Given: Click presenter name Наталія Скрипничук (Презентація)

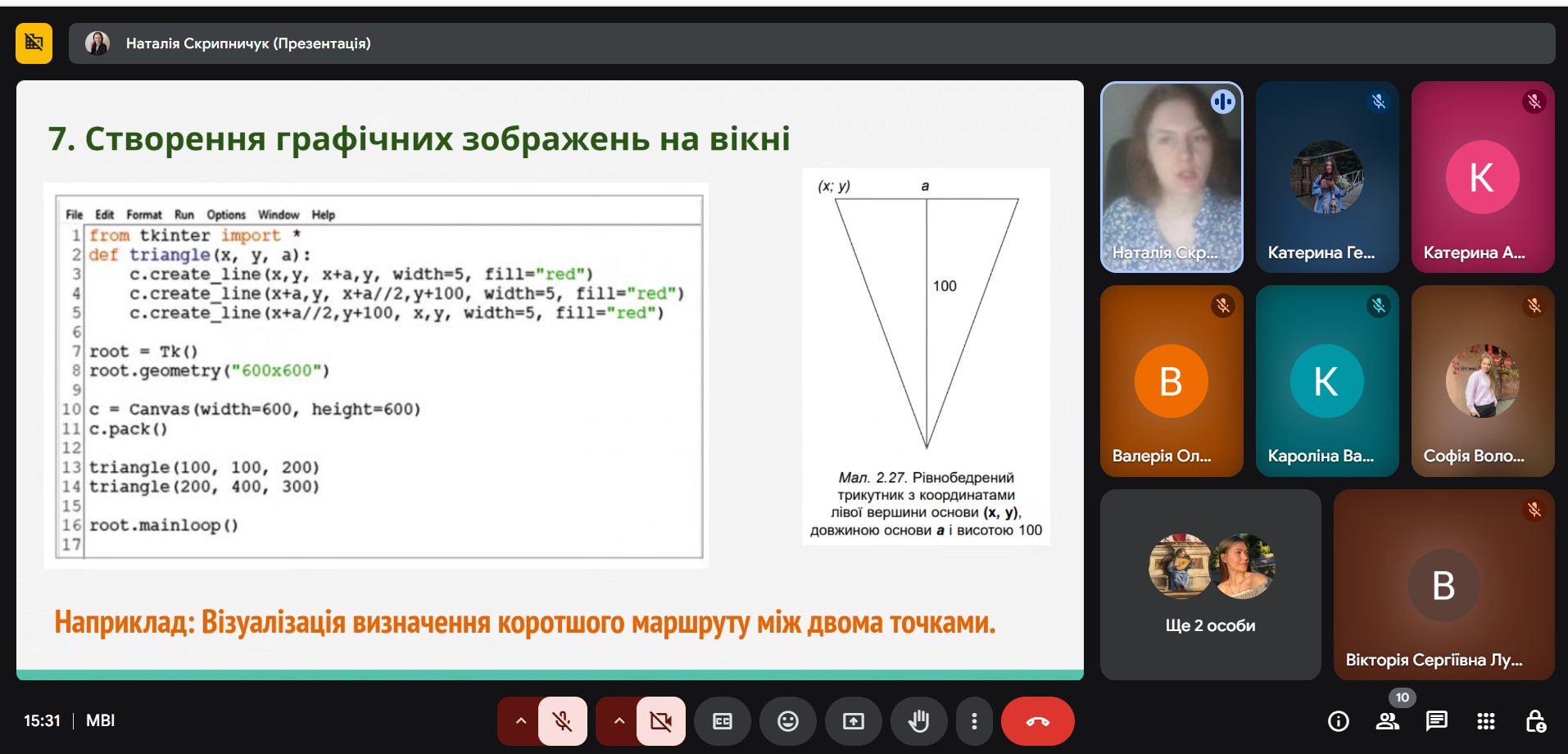Looking at the screenshot, I should [x=248, y=43].
